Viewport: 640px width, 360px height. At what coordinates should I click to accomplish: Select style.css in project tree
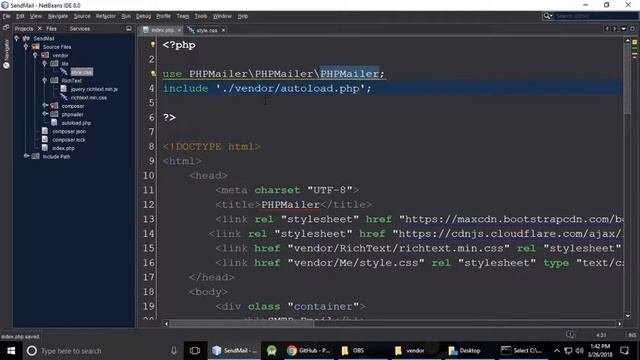[x=82, y=72]
